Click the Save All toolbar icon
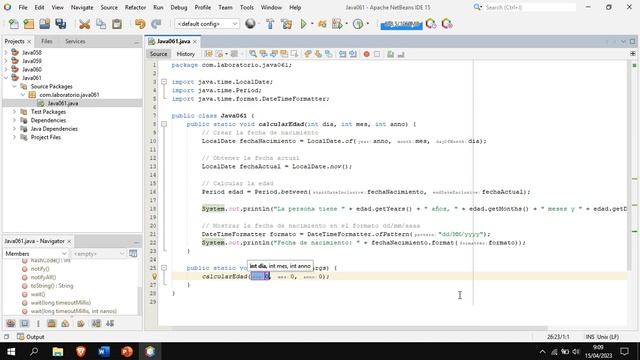Image resolution: width=640 pixels, height=360 pixels. tap(61, 24)
